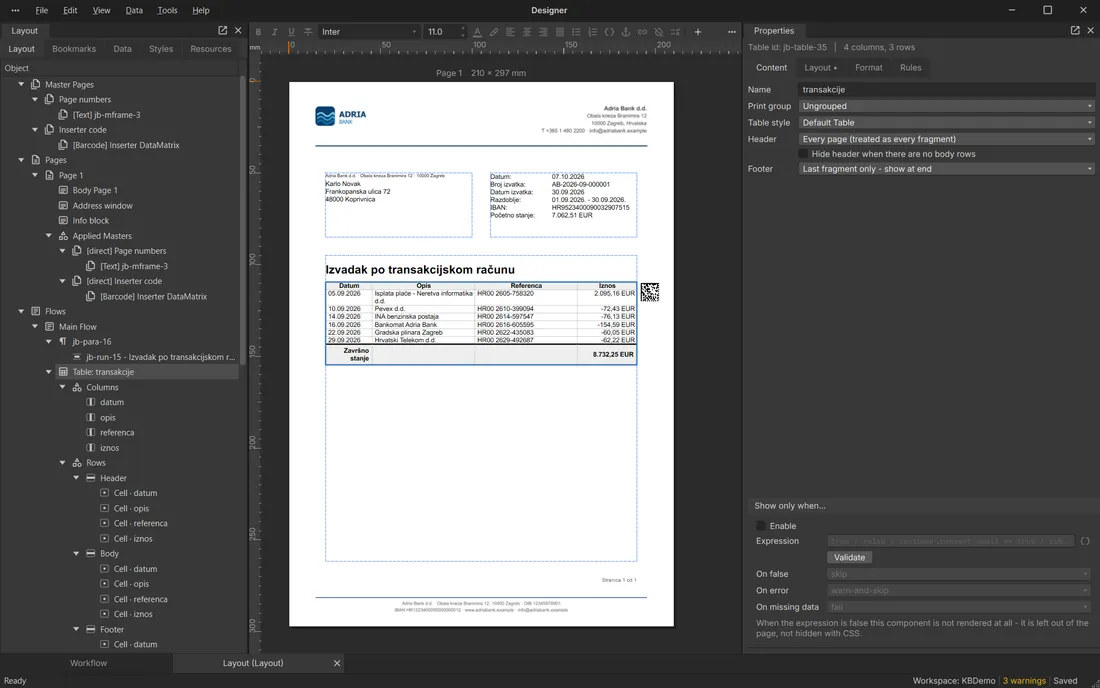Click the 3 warnings status indicator

point(1024,681)
